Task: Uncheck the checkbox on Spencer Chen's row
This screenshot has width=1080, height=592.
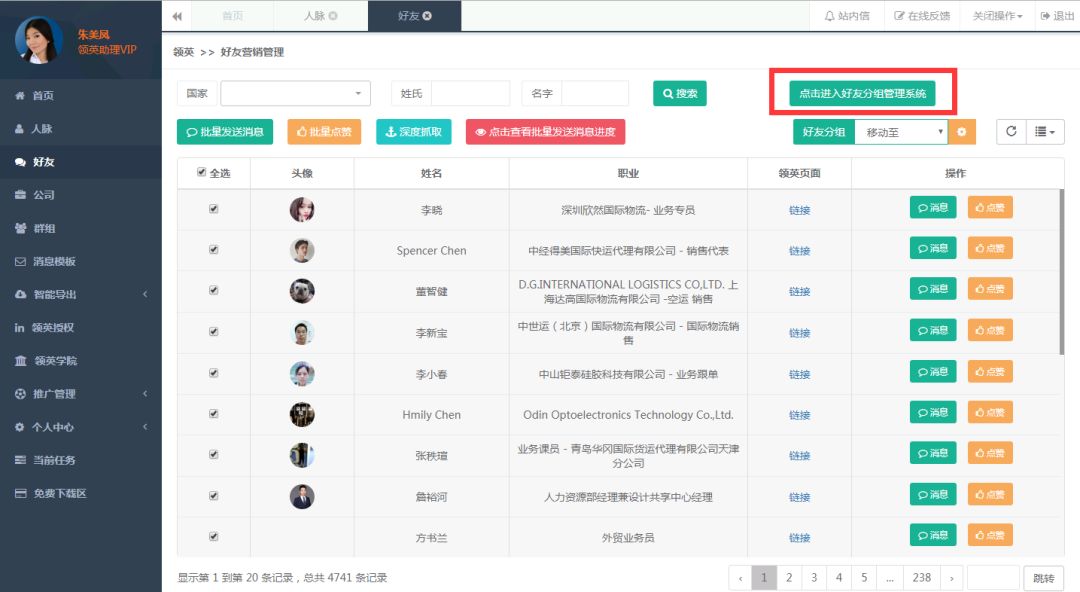Action: [x=213, y=250]
